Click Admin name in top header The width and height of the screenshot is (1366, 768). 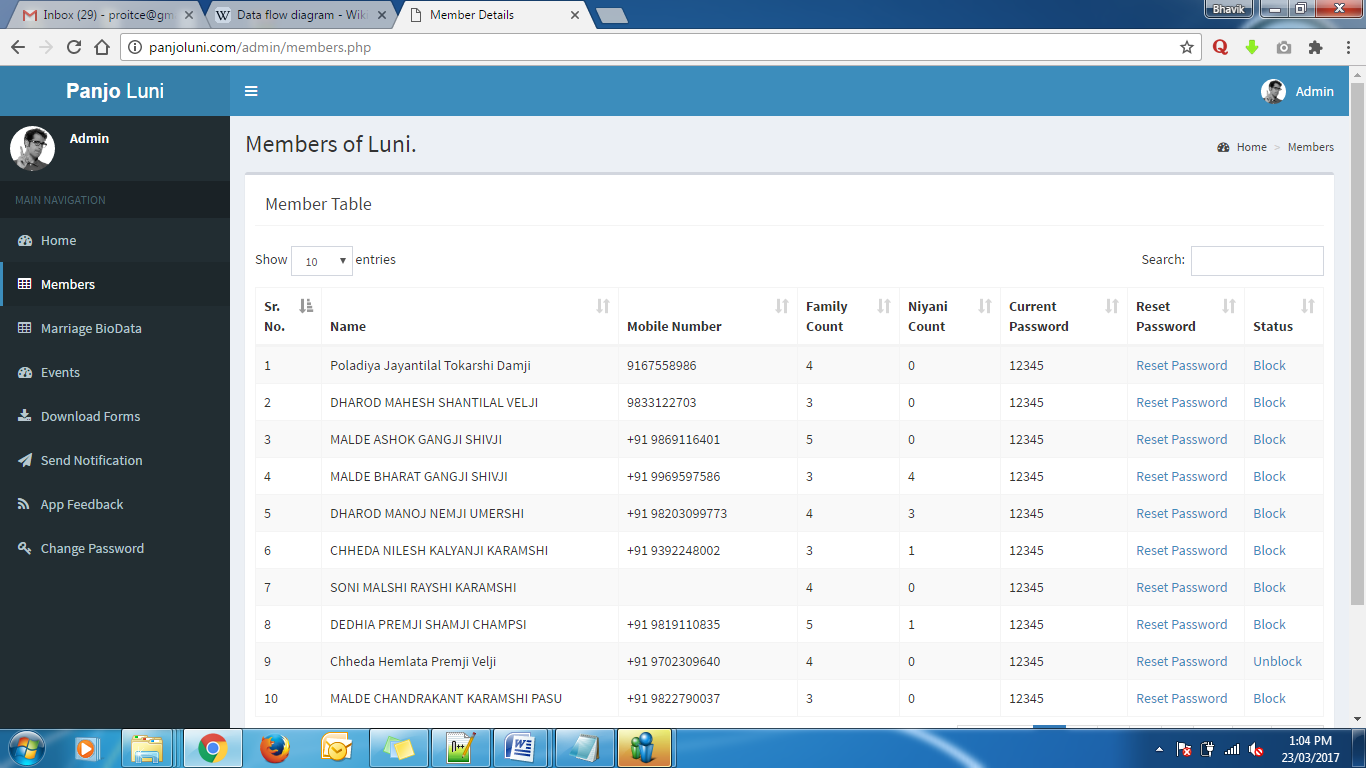pos(1314,91)
